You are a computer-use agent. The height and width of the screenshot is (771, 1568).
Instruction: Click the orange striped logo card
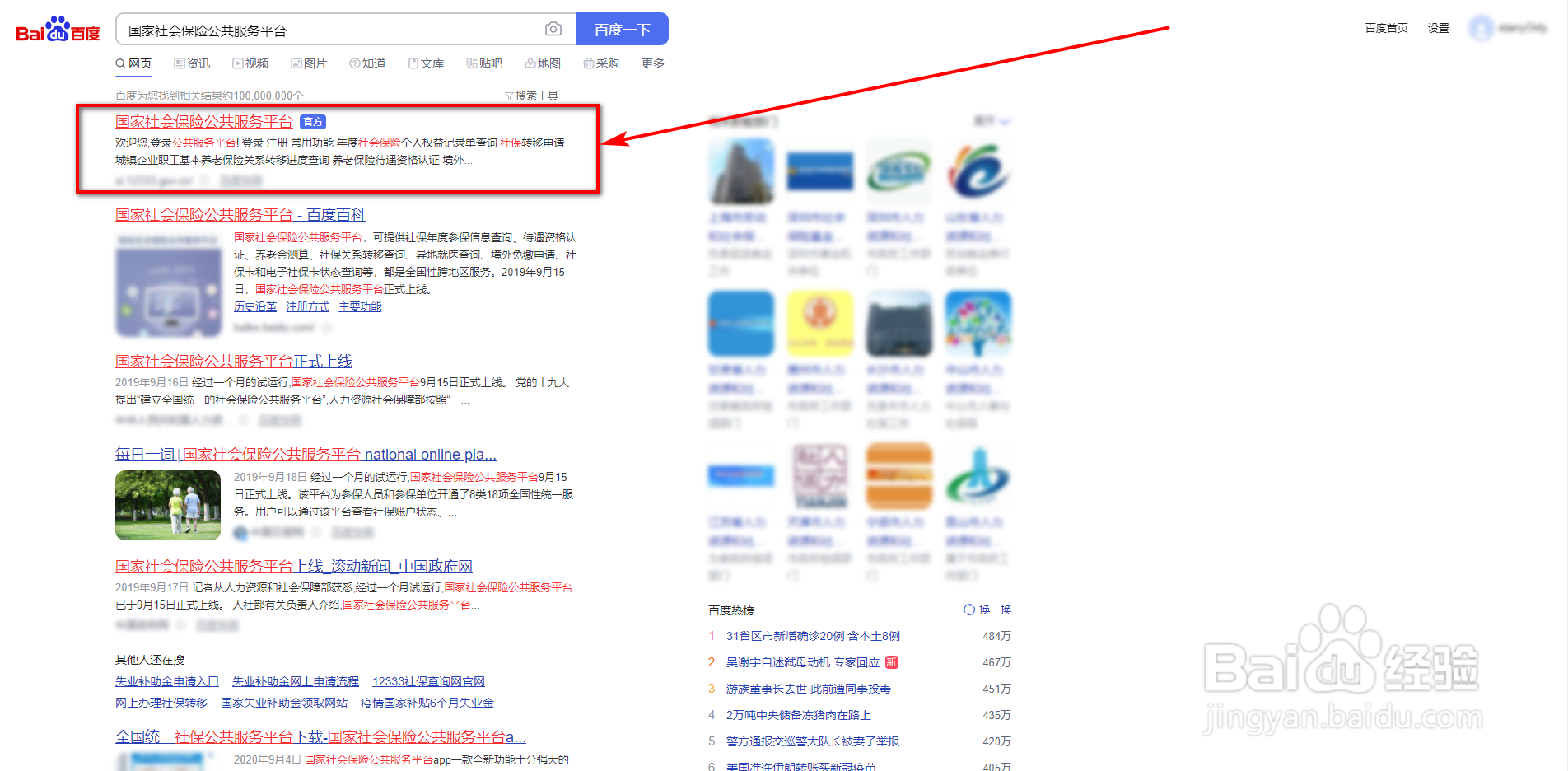tap(899, 476)
